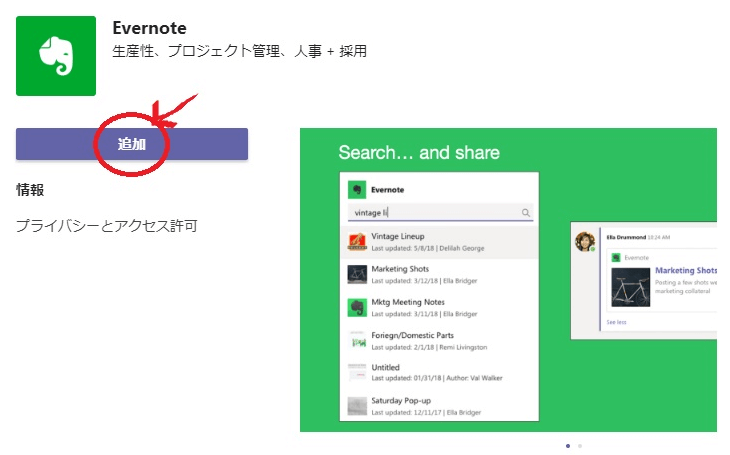The height and width of the screenshot is (455, 730).
Task: Click Ella Drummond's profile avatar
Action: click(585, 242)
